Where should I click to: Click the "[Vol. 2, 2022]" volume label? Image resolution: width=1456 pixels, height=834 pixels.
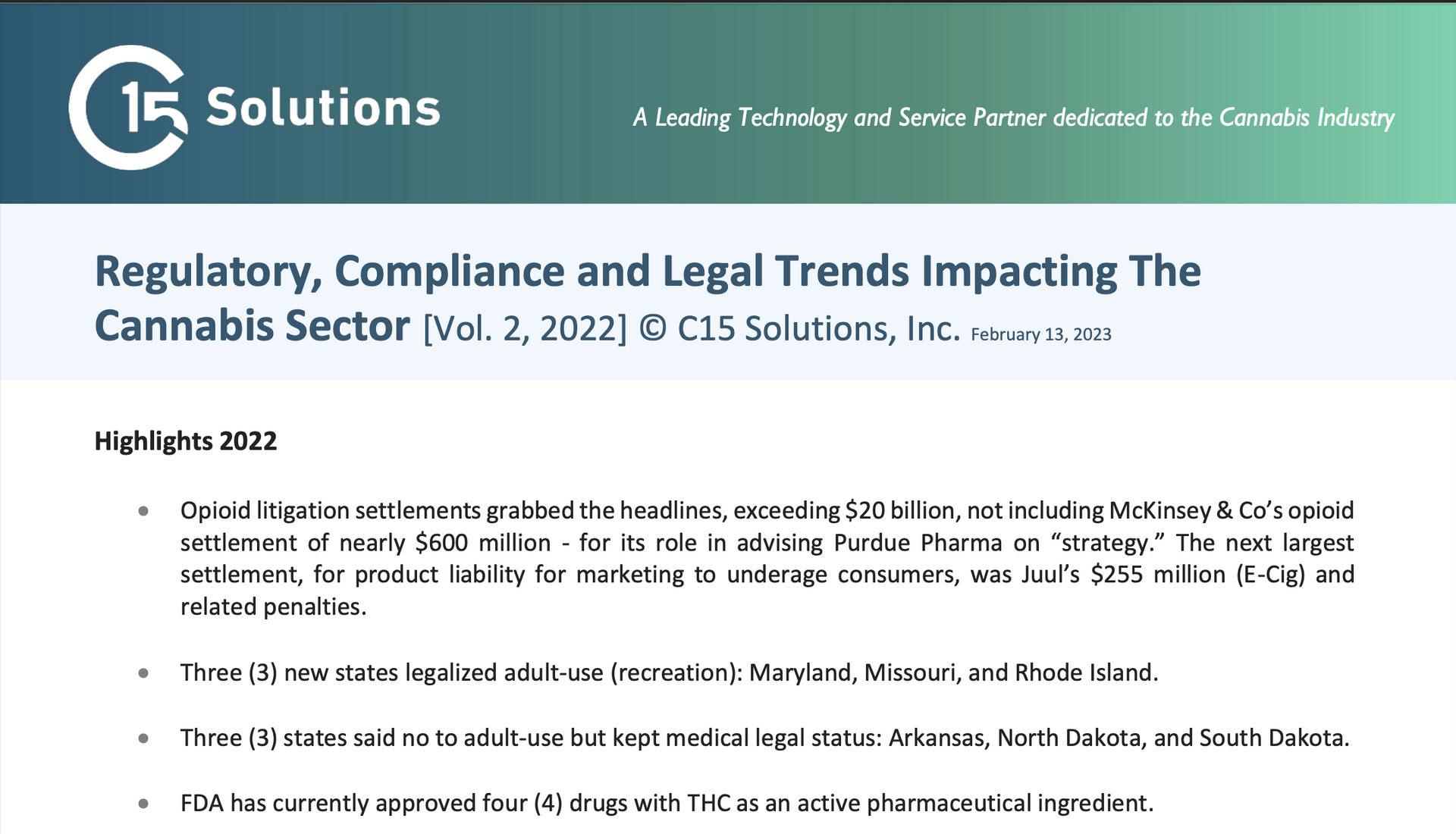click(x=525, y=329)
